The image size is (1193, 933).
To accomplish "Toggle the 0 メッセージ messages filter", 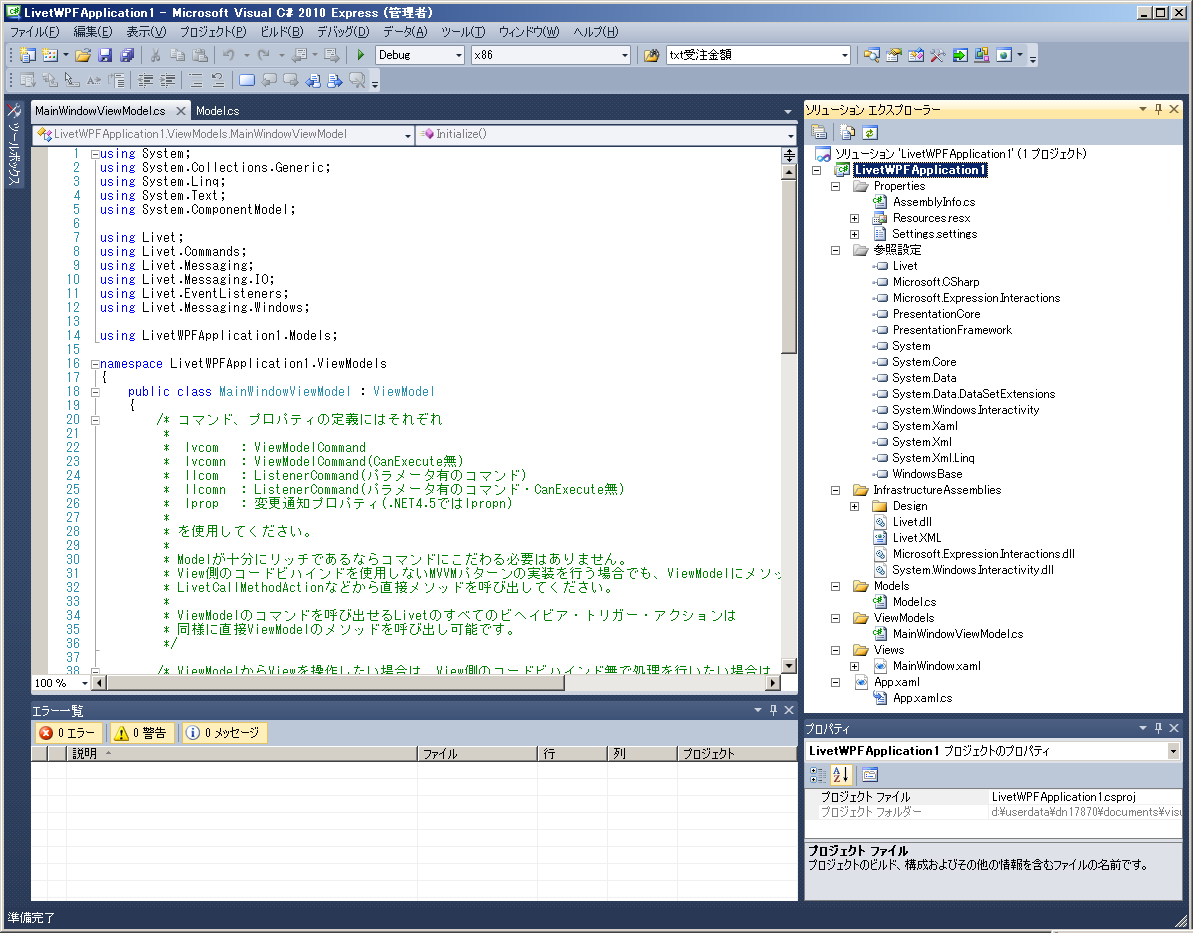I will click(224, 733).
